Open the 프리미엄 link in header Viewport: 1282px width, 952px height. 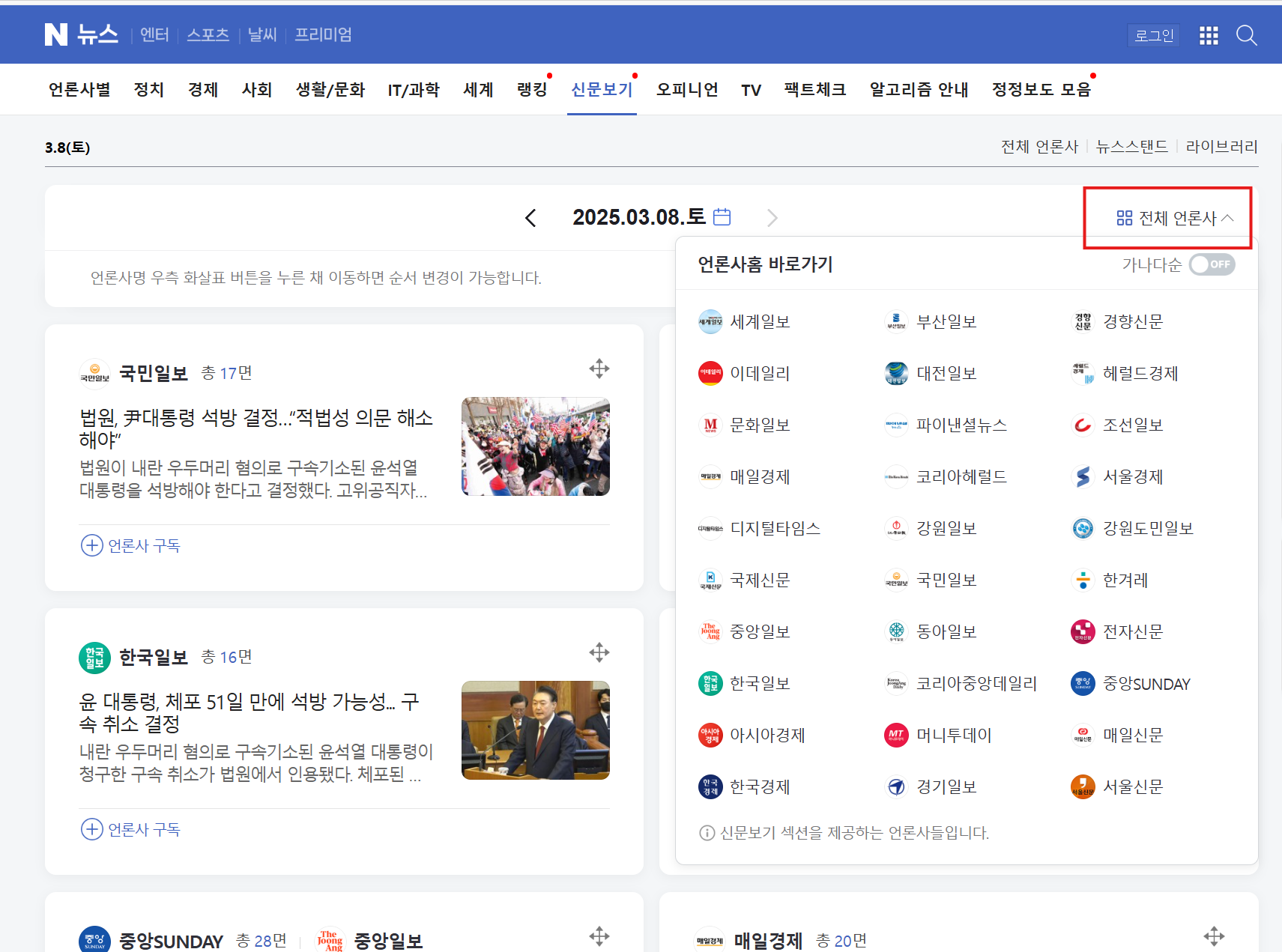(323, 35)
